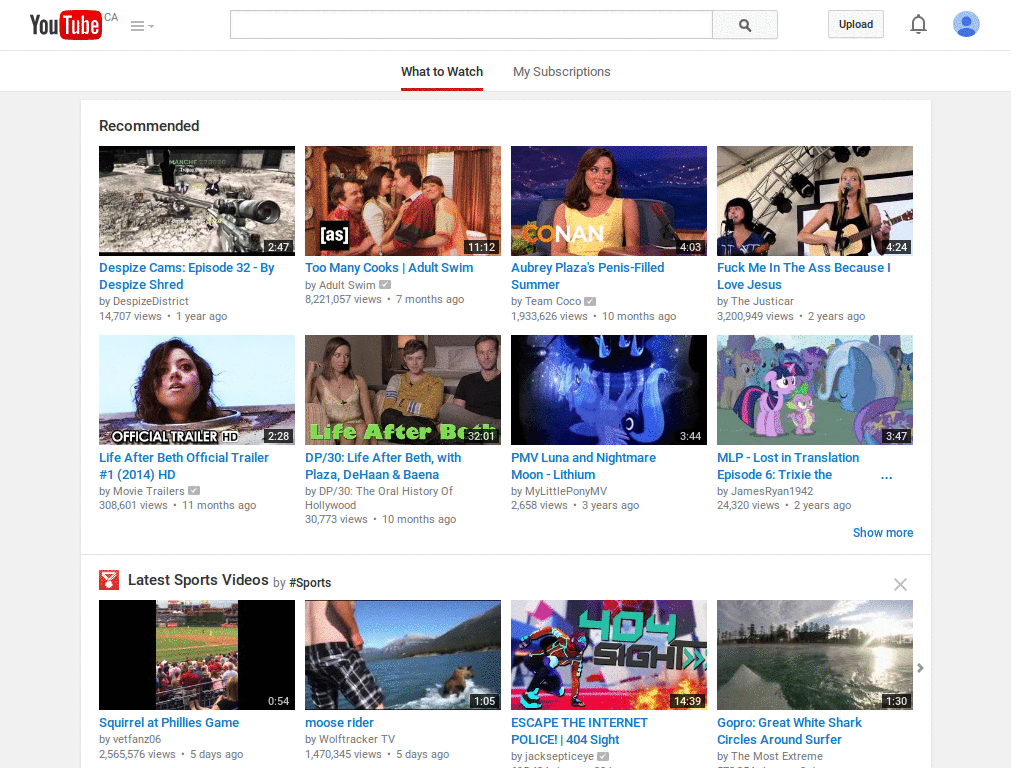Viewport: 1024px width, 768px height.
Task: Advance sports videos with right arrow
Action: (920, 668)
